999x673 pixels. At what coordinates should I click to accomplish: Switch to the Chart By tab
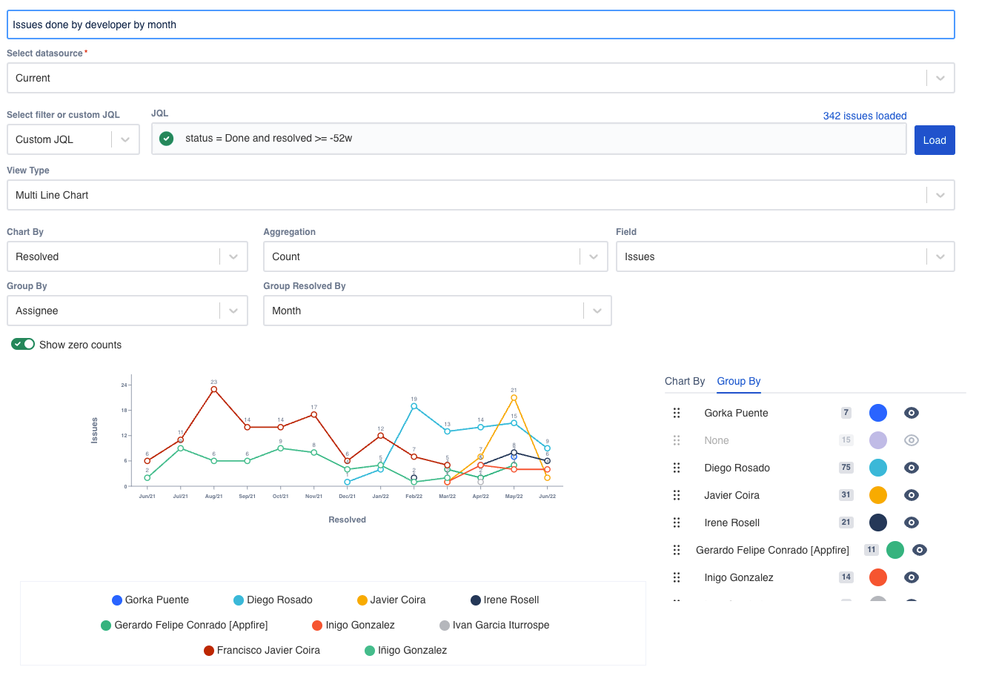click(684, 381)
